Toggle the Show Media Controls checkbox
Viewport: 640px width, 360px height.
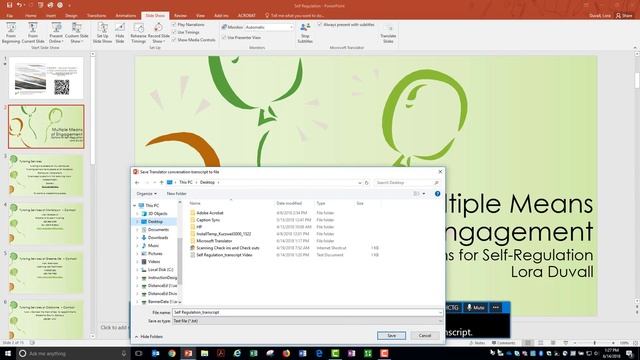pos(174,40)
